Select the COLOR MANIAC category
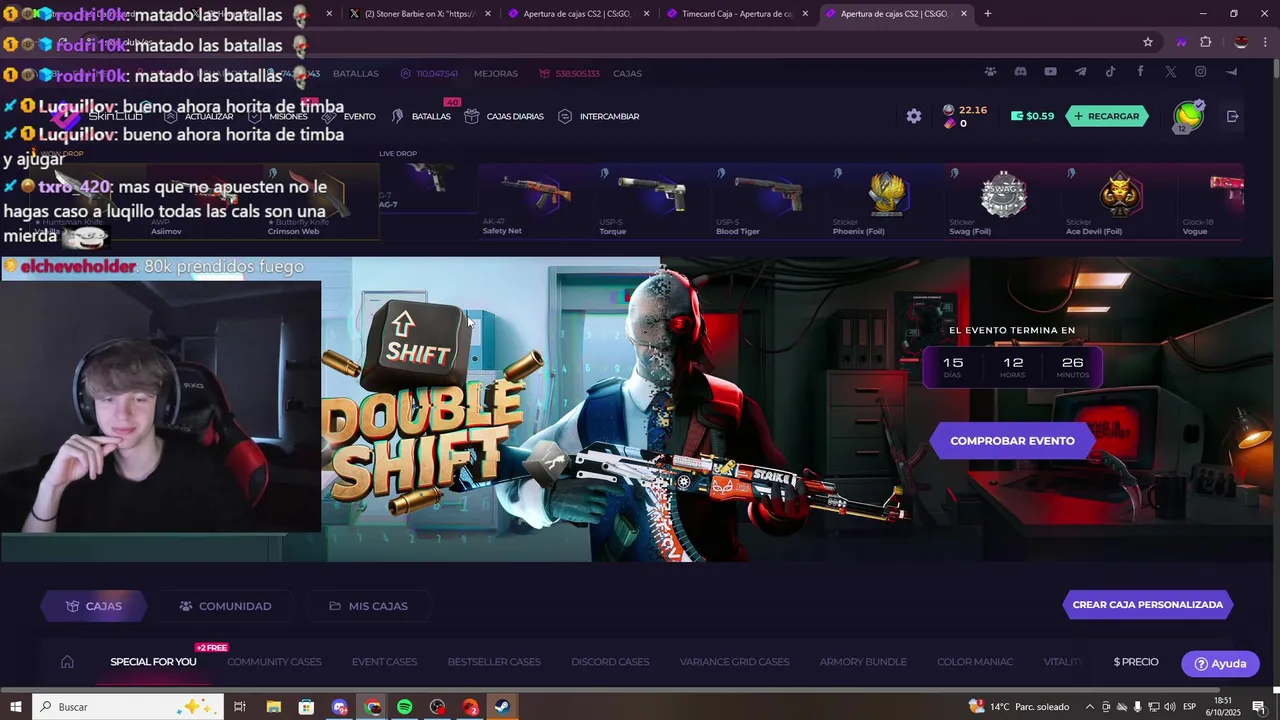 [x=975, y=662]
